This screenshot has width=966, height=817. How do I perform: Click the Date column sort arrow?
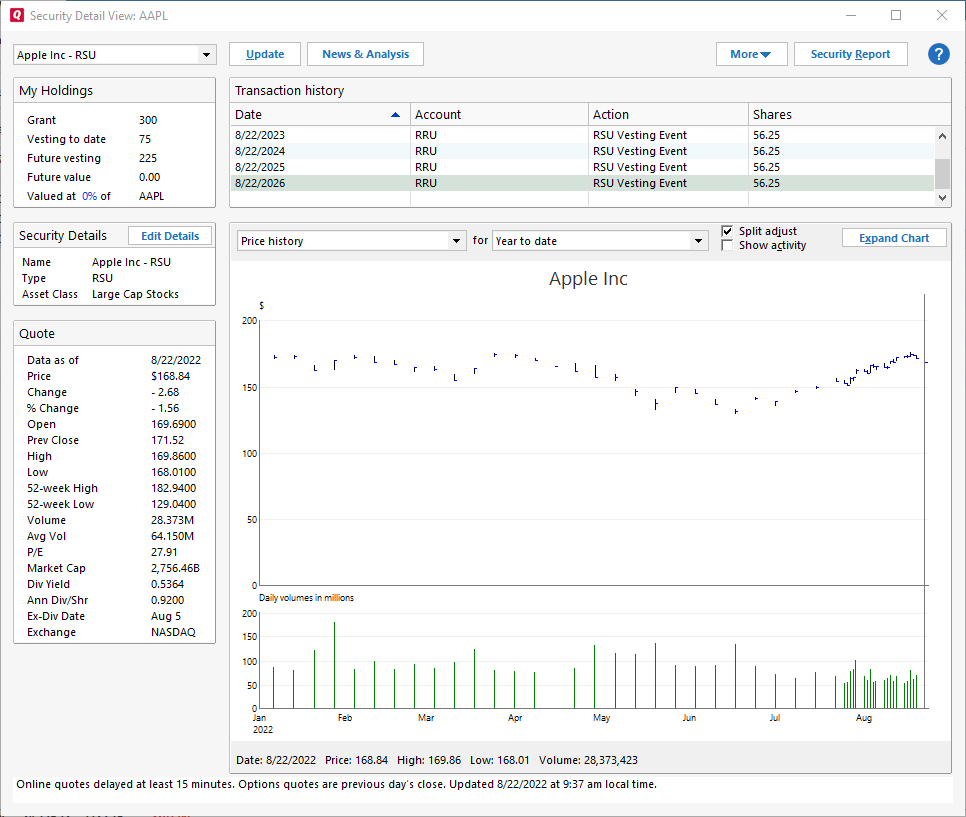396,115
